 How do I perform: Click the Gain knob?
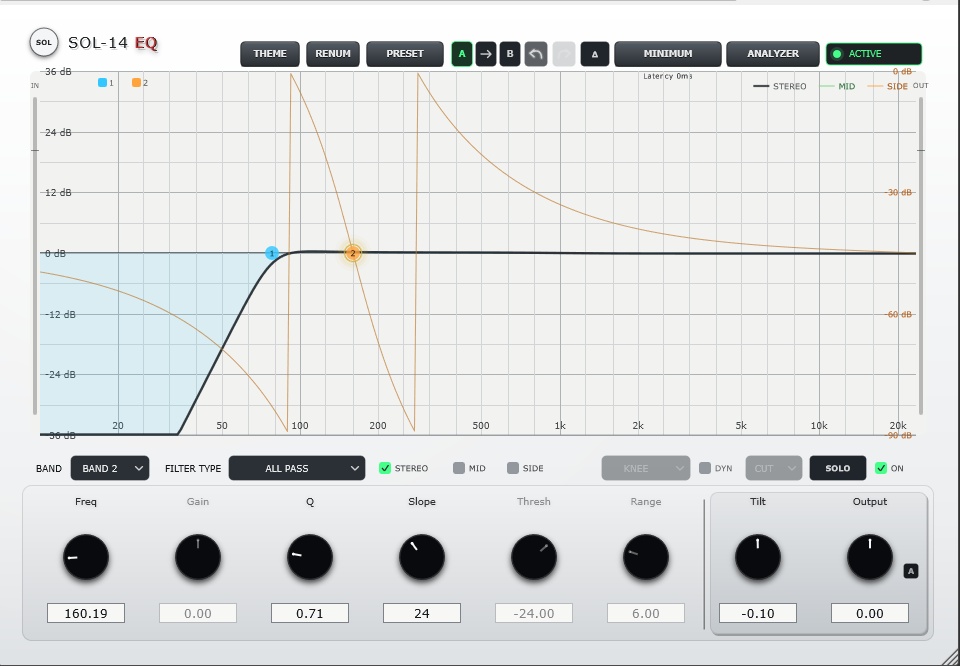pos(198,557)
